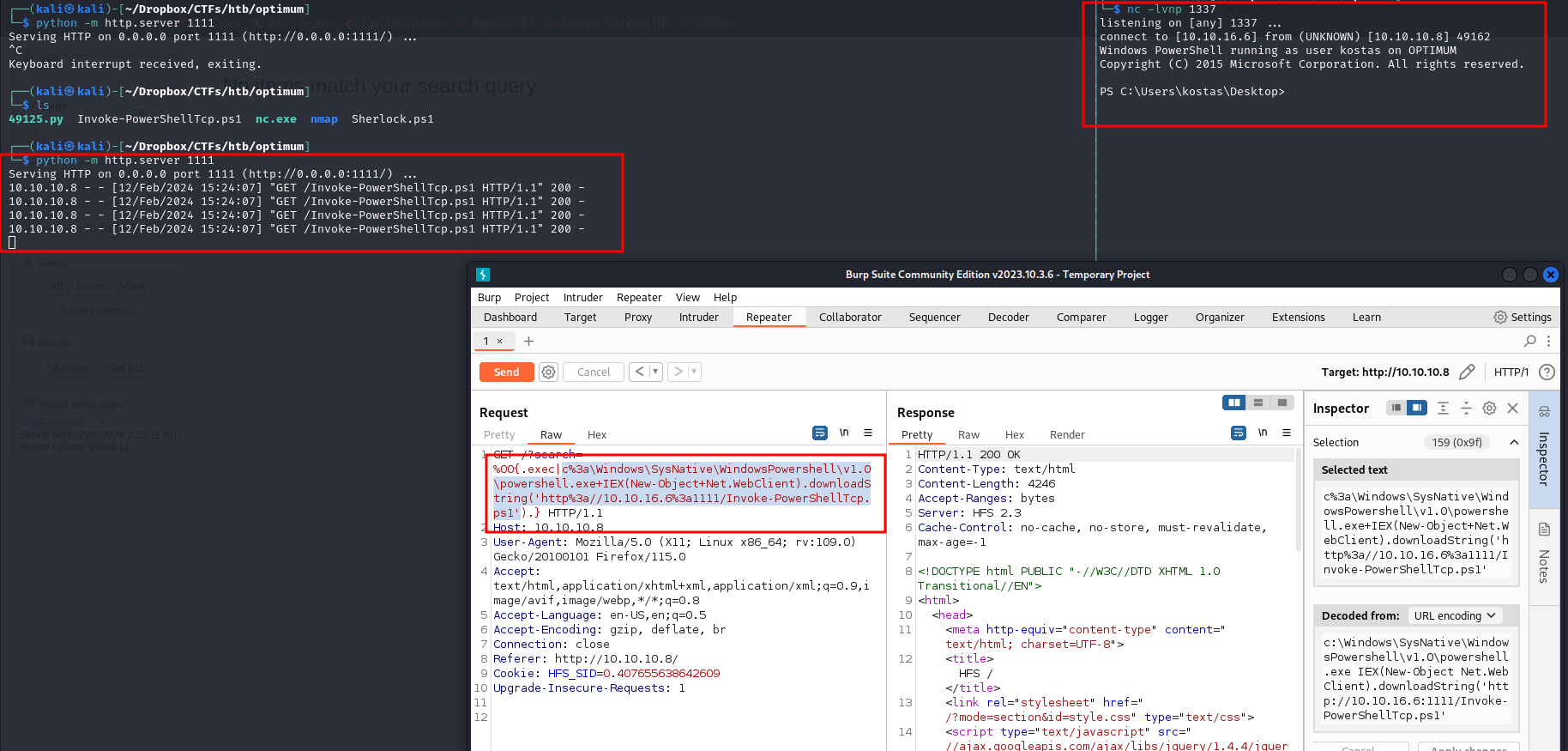Open the Project menu
This screenshot has width=1568, height=751.
coord(532,297)
